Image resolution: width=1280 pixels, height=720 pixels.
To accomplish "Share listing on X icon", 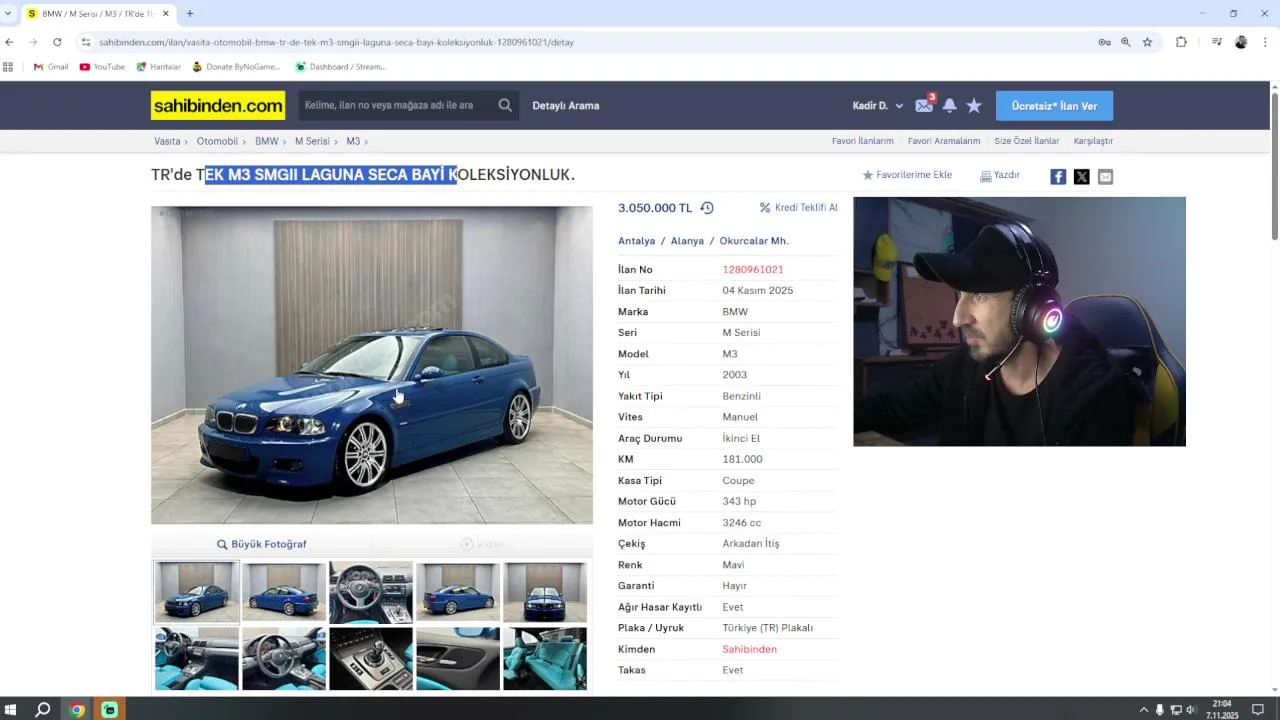I will [1081, 177].
